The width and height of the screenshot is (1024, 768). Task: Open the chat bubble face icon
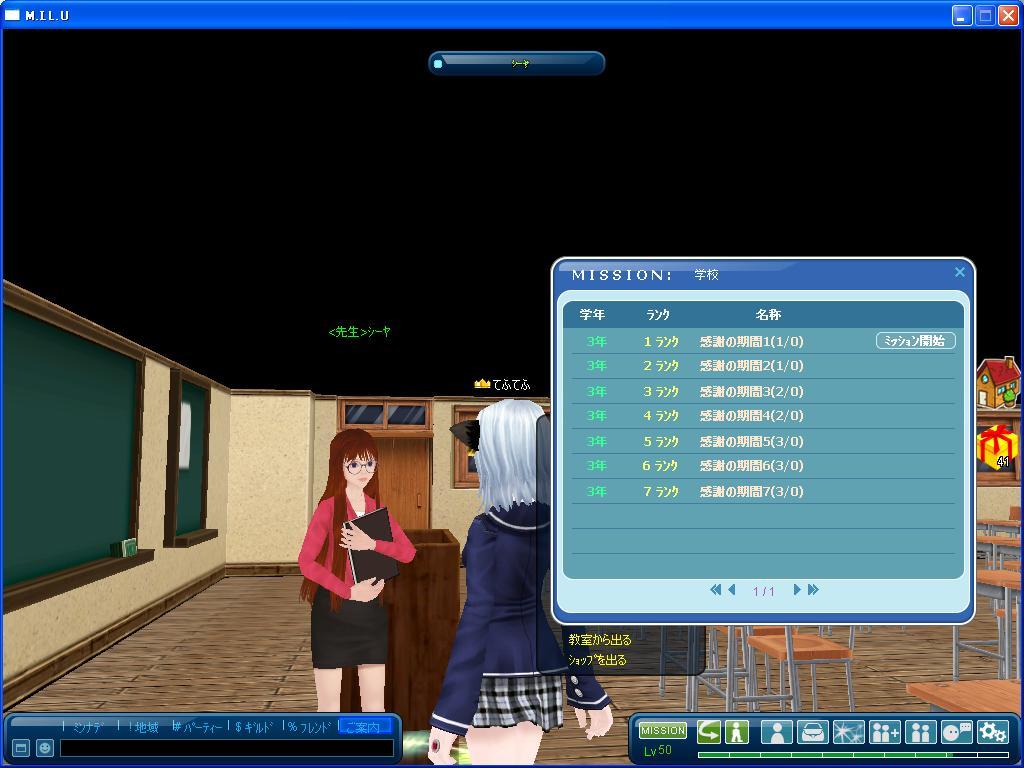click(x=956, y=731)
